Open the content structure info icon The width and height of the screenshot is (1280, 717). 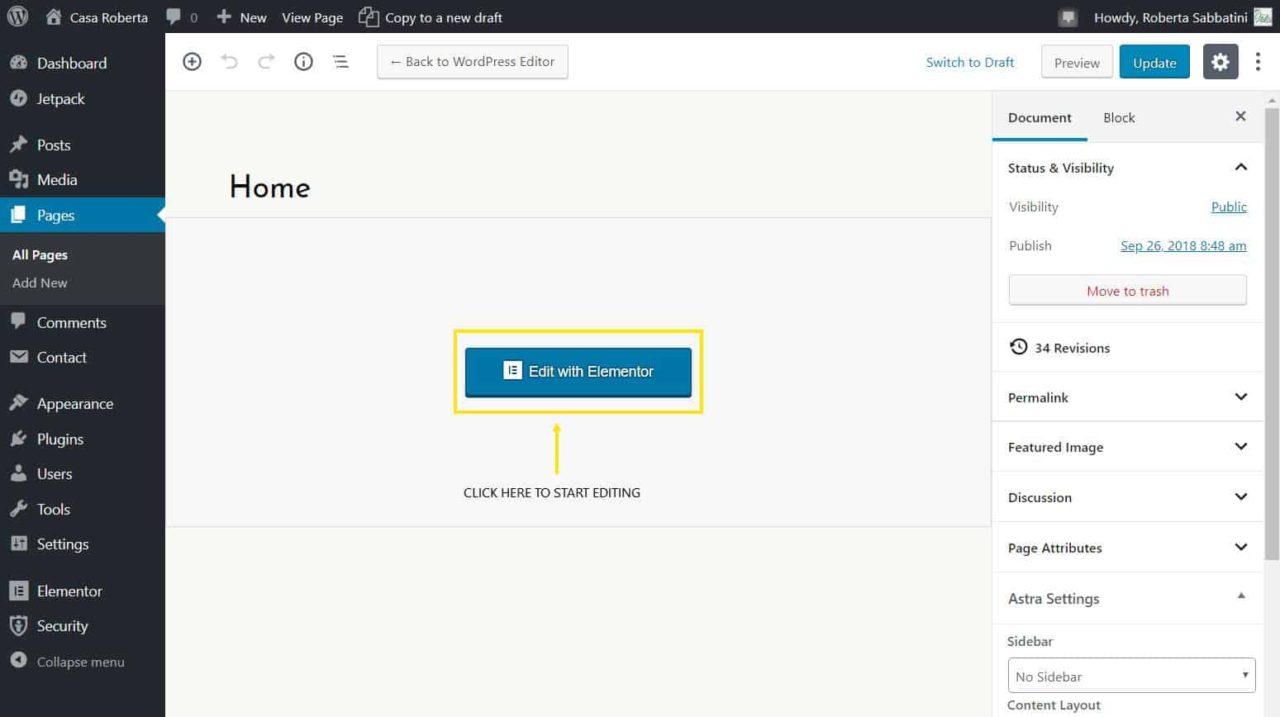[x=303, y=61]
